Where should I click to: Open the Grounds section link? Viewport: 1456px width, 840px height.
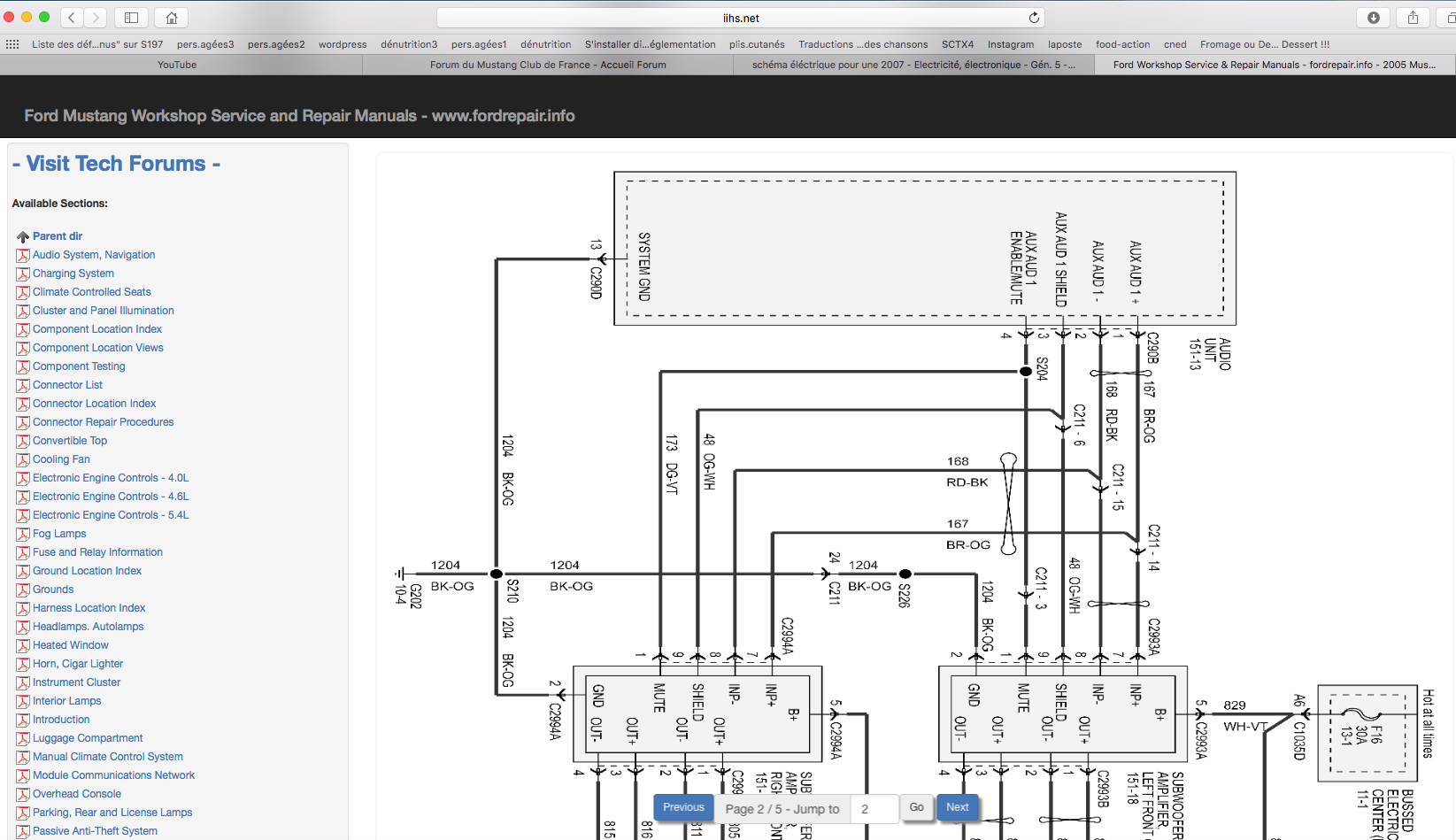pos(53,590)
